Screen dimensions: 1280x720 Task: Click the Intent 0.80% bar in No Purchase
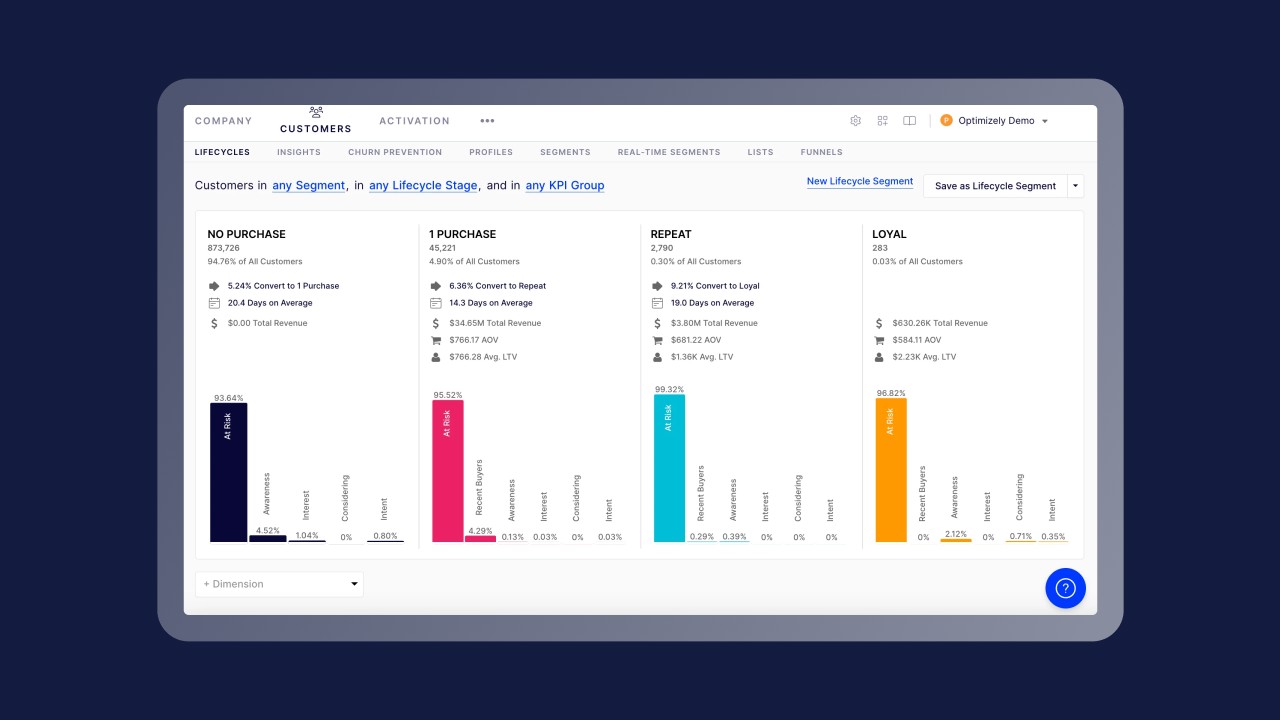[x=385, y=541]
